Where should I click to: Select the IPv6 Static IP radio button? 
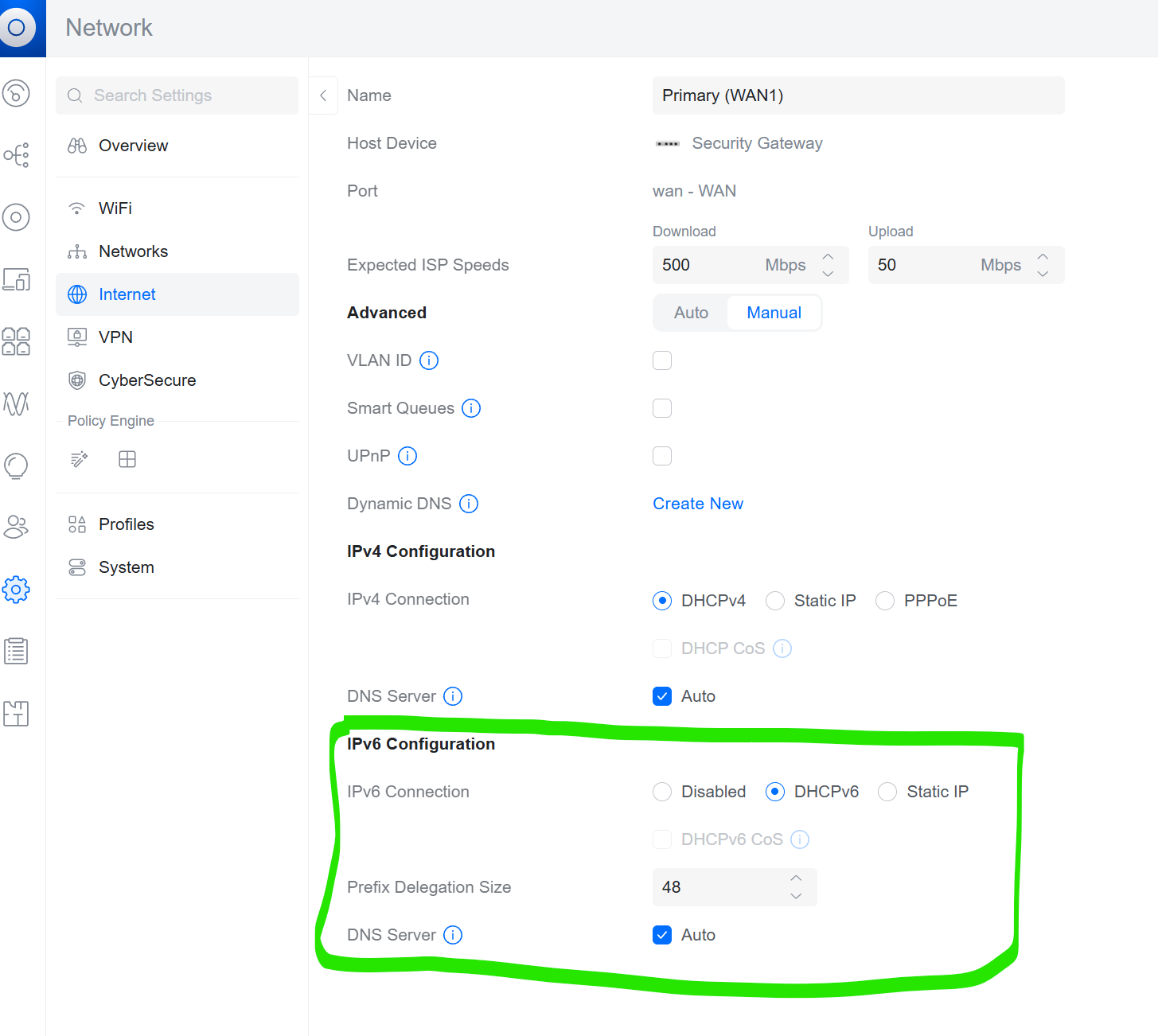tap(887, 792)
